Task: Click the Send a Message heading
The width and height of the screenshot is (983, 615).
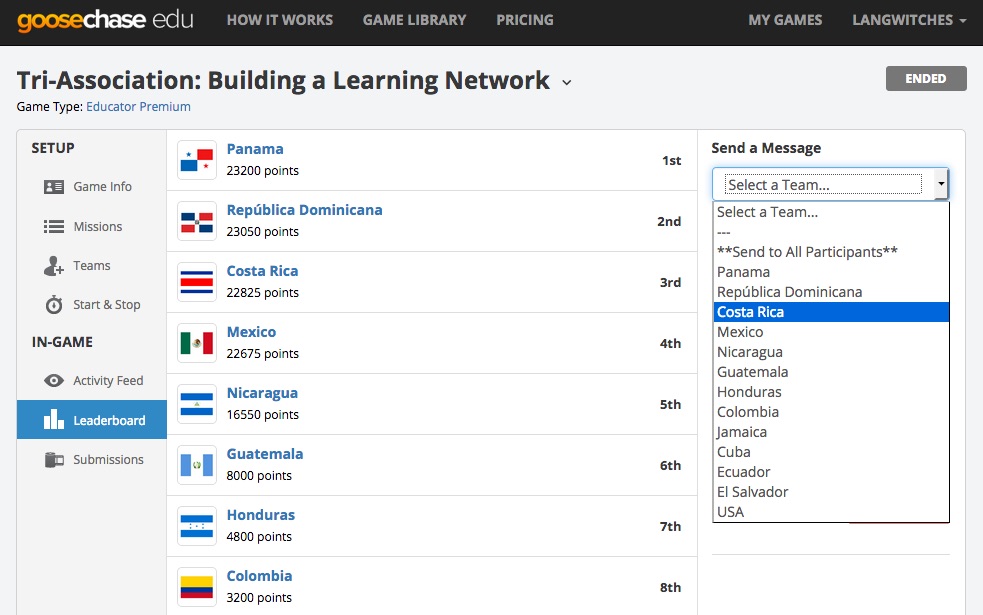Action: tap(766, 148)
